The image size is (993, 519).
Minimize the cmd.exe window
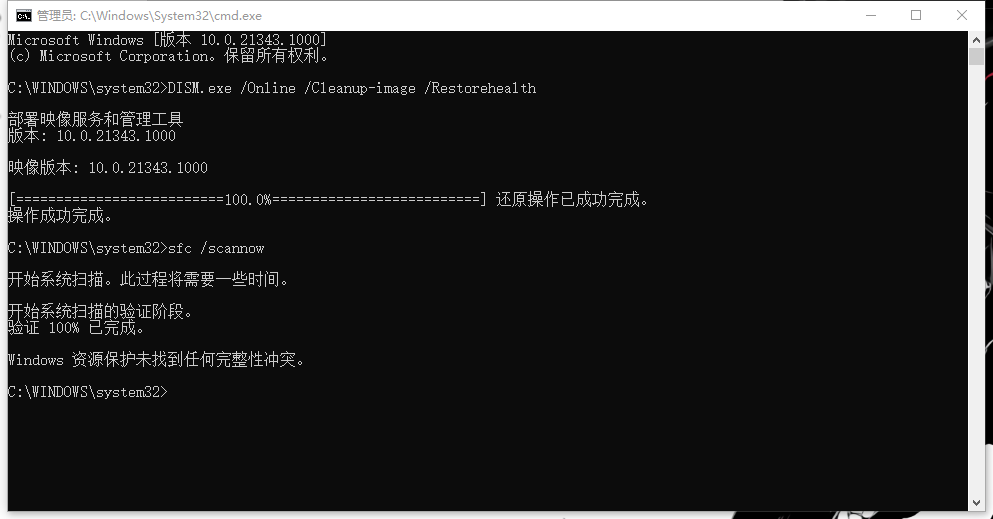[x=871, y=15]
